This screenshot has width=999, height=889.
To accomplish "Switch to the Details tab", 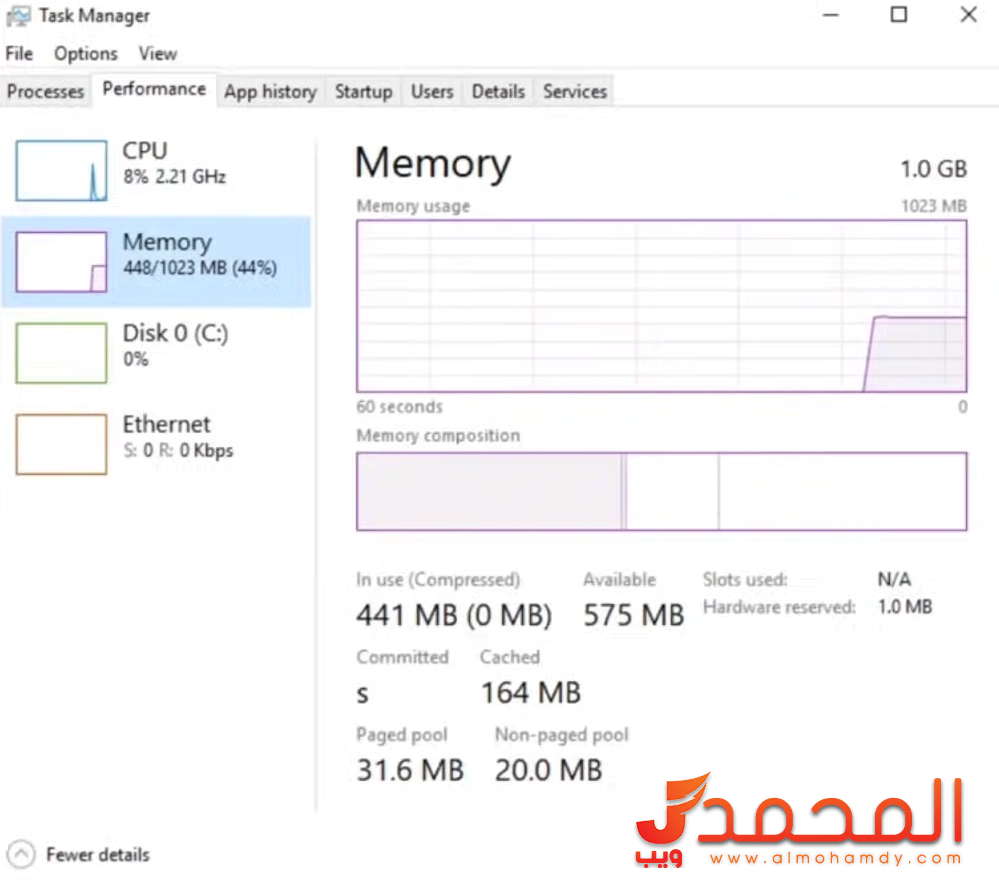I will (498, 92).
